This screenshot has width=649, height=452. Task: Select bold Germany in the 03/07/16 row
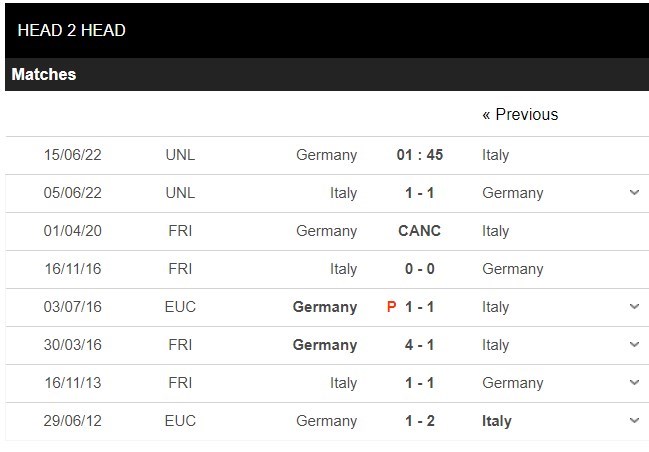tap(325, 307)
